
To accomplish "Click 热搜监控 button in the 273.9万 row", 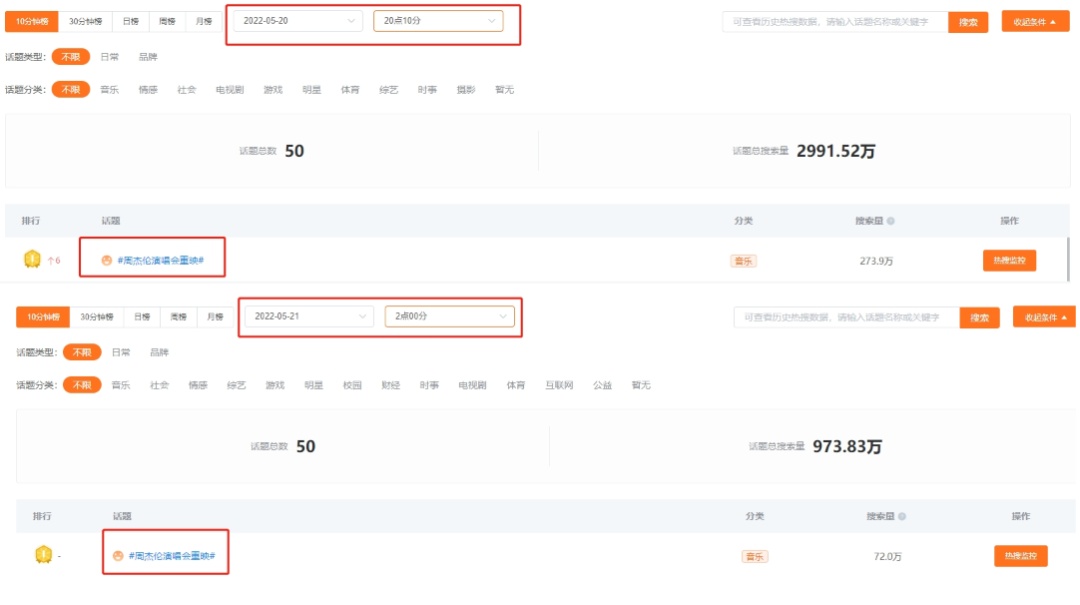I will [1009, 261].
